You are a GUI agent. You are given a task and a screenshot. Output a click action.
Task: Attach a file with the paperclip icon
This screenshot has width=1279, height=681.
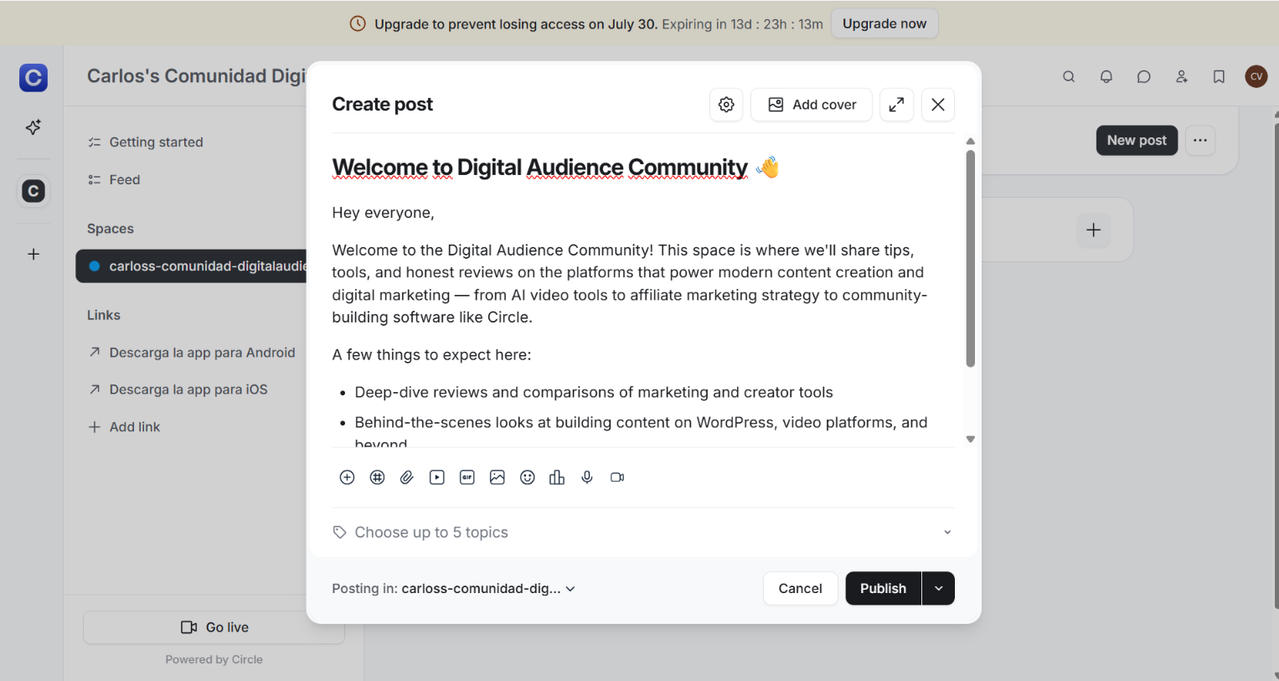407,478
